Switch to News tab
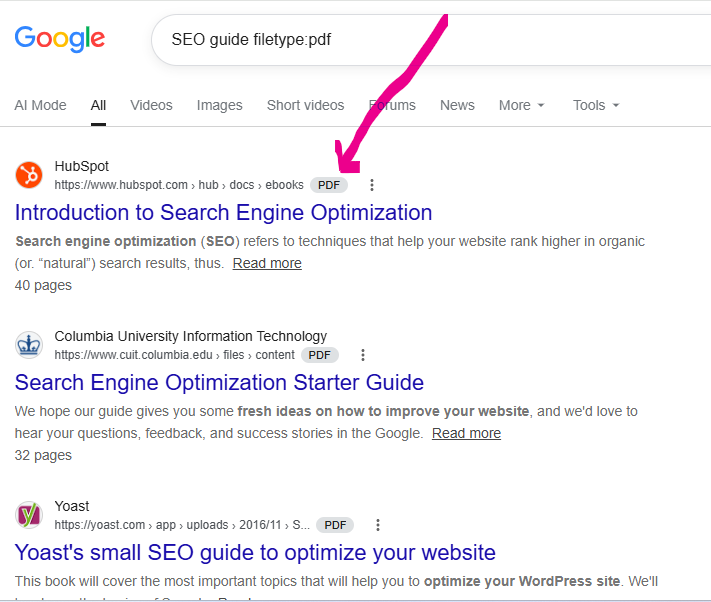This screenshot has width=711, height=602. point(457,105)
